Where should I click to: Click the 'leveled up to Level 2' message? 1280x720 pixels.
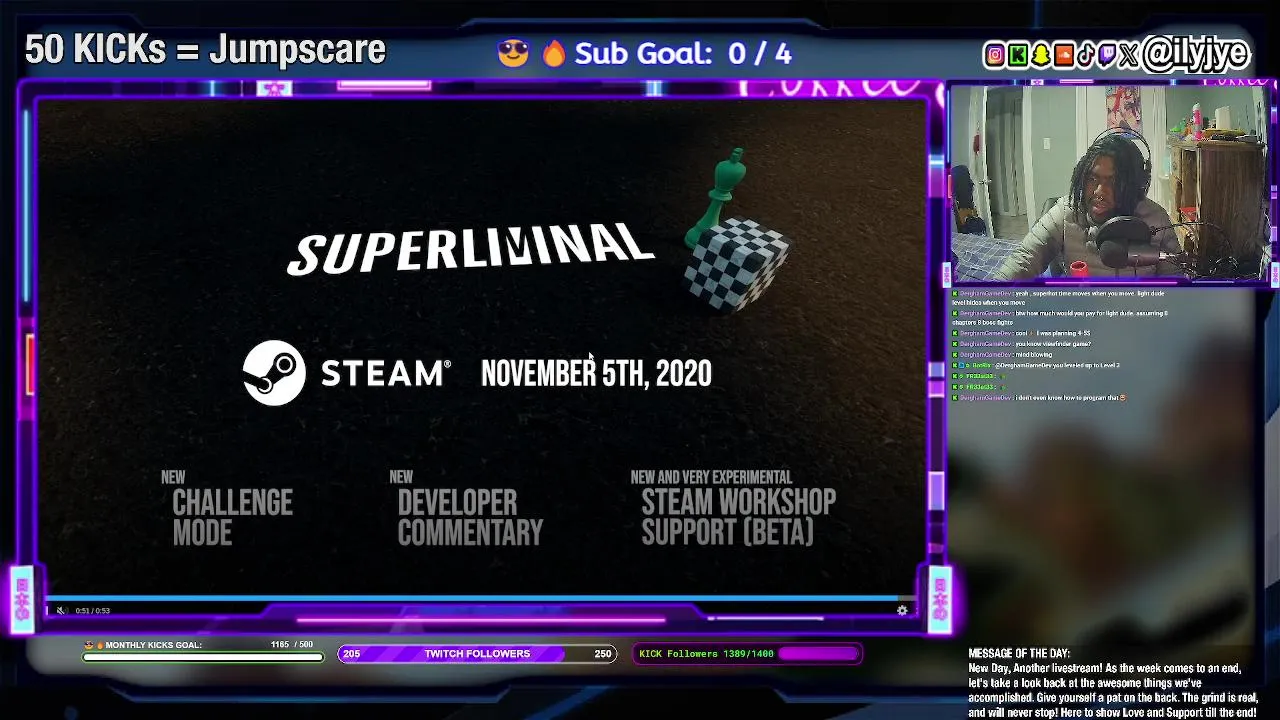click(1036, 366)
